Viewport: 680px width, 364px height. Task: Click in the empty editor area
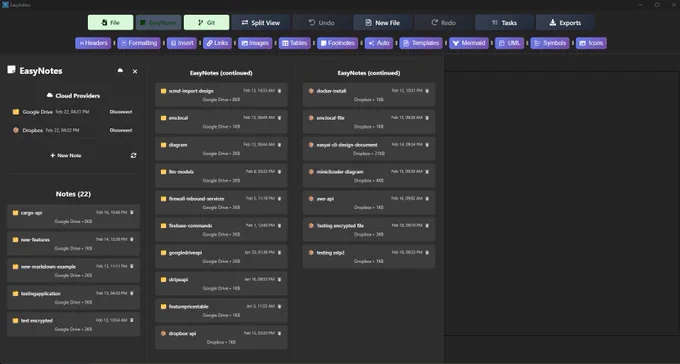coord(562,203)
